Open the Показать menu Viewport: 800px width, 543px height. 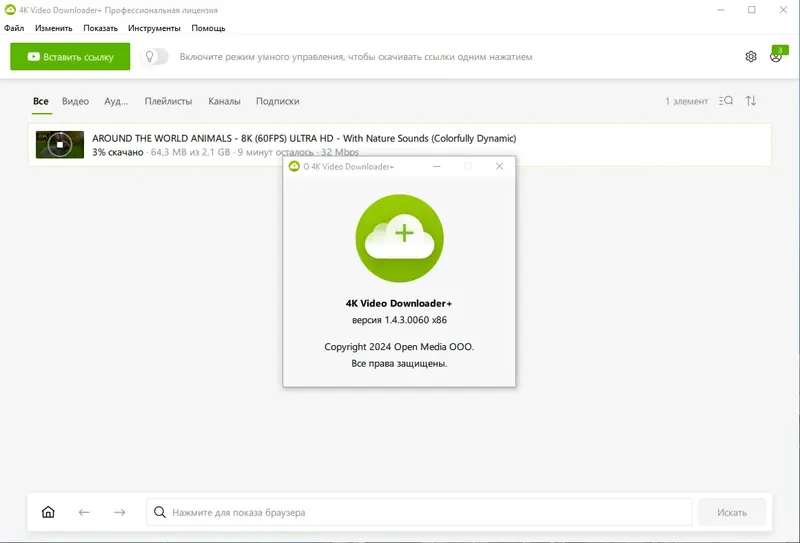[x=101, y=28]
